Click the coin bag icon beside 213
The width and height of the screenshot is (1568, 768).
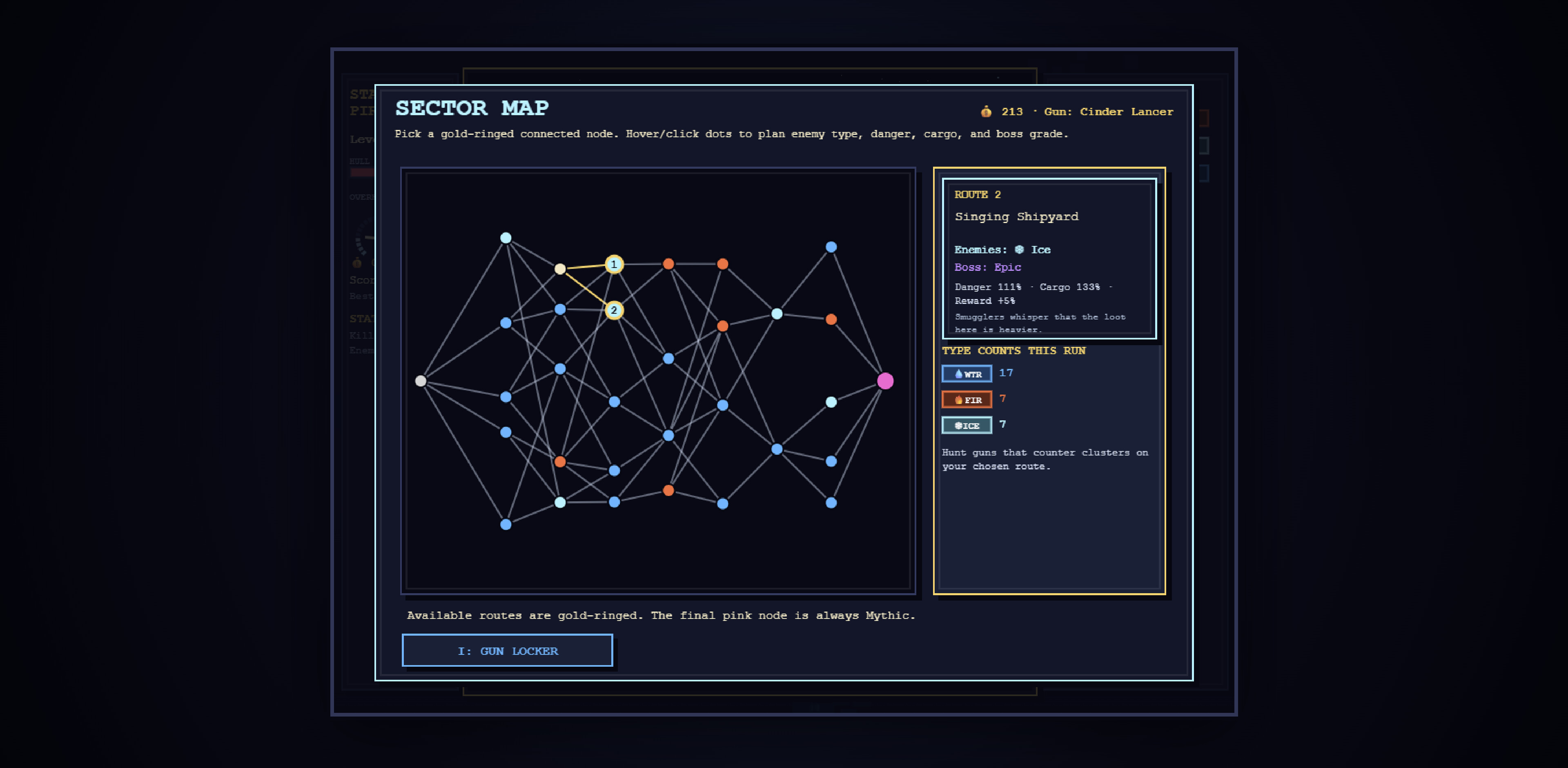[986, 111]
